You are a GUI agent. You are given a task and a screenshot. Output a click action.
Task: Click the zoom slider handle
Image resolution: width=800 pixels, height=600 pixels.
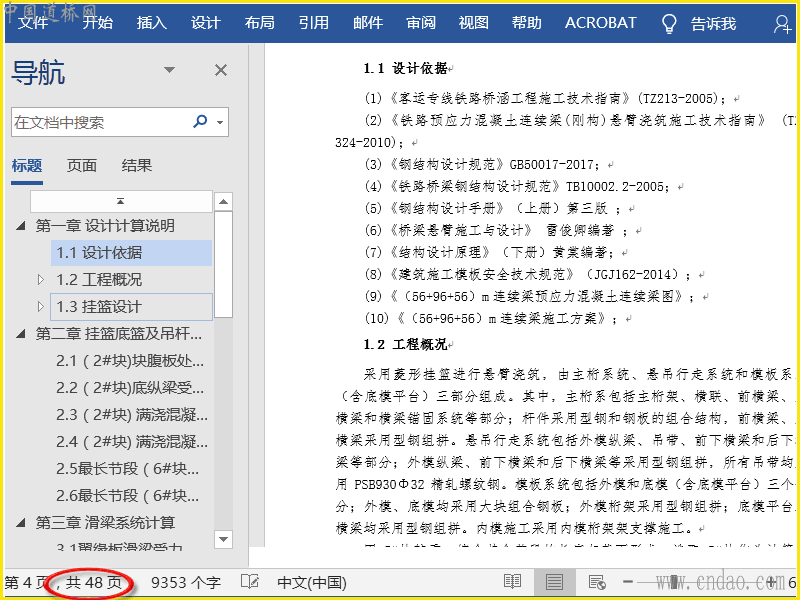click(674, 582)
